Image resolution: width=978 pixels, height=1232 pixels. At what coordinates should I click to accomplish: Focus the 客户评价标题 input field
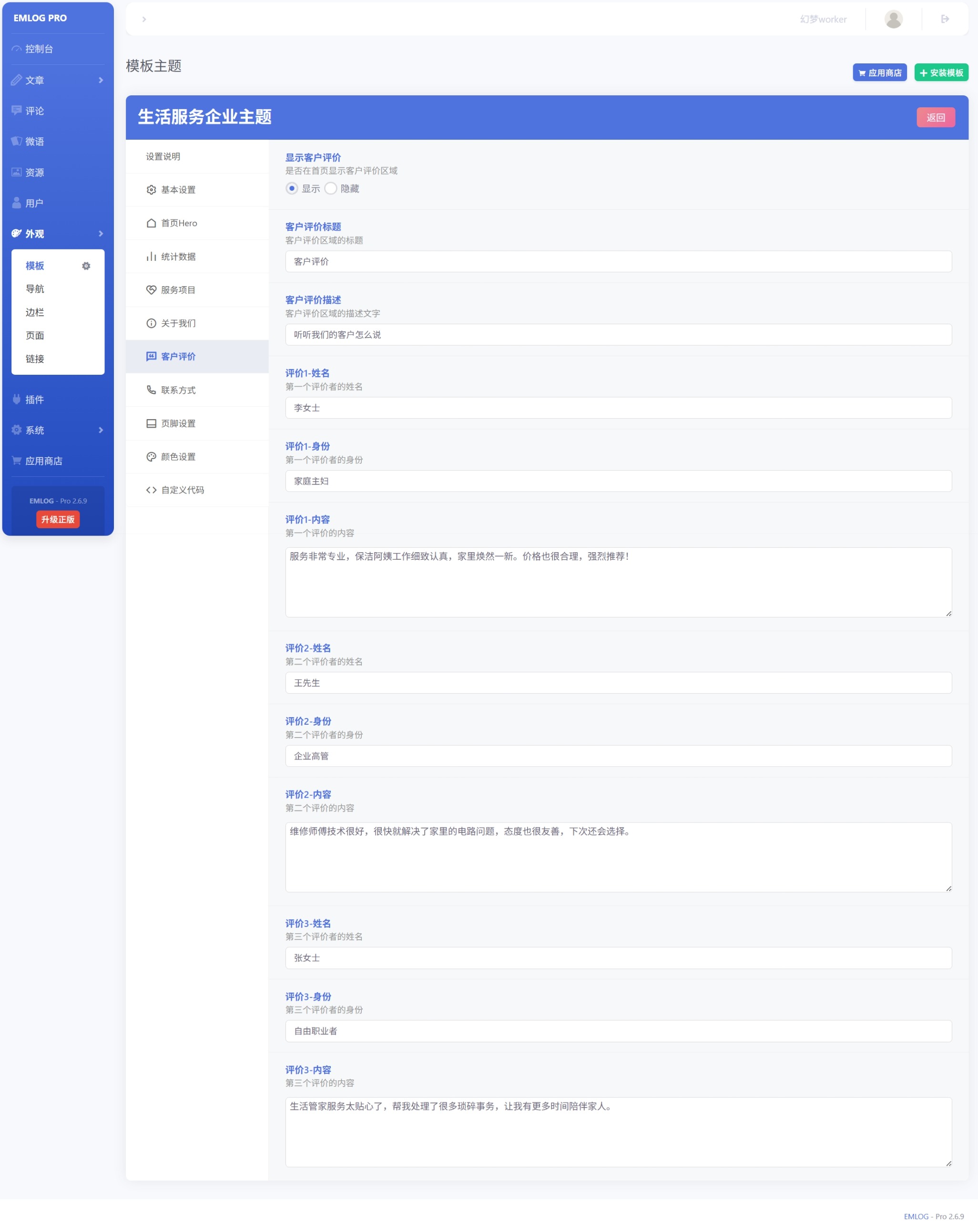tap(618, 261)
